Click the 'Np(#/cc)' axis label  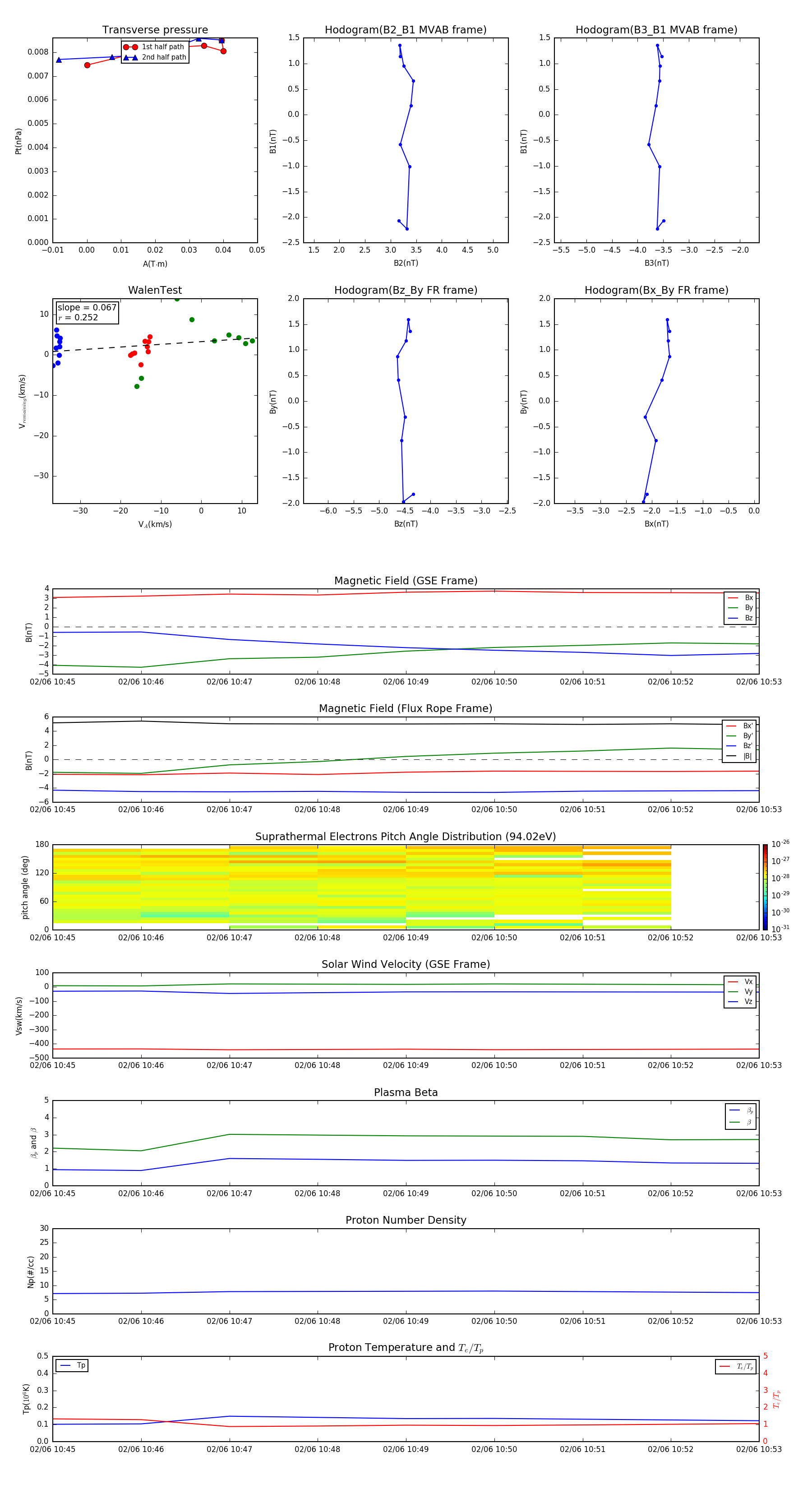(30, 1272)
